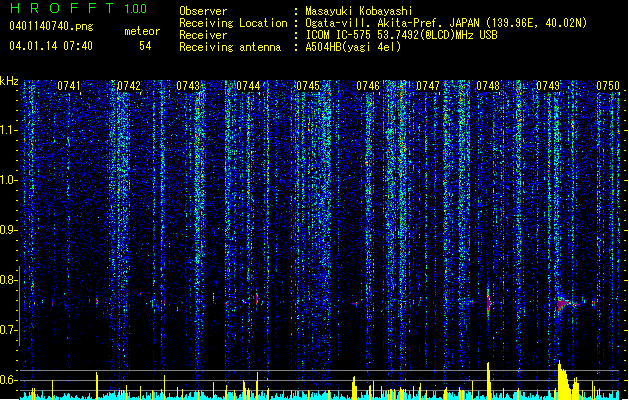
Task: Click the 0745 time marker
Action: pos(308,85)
